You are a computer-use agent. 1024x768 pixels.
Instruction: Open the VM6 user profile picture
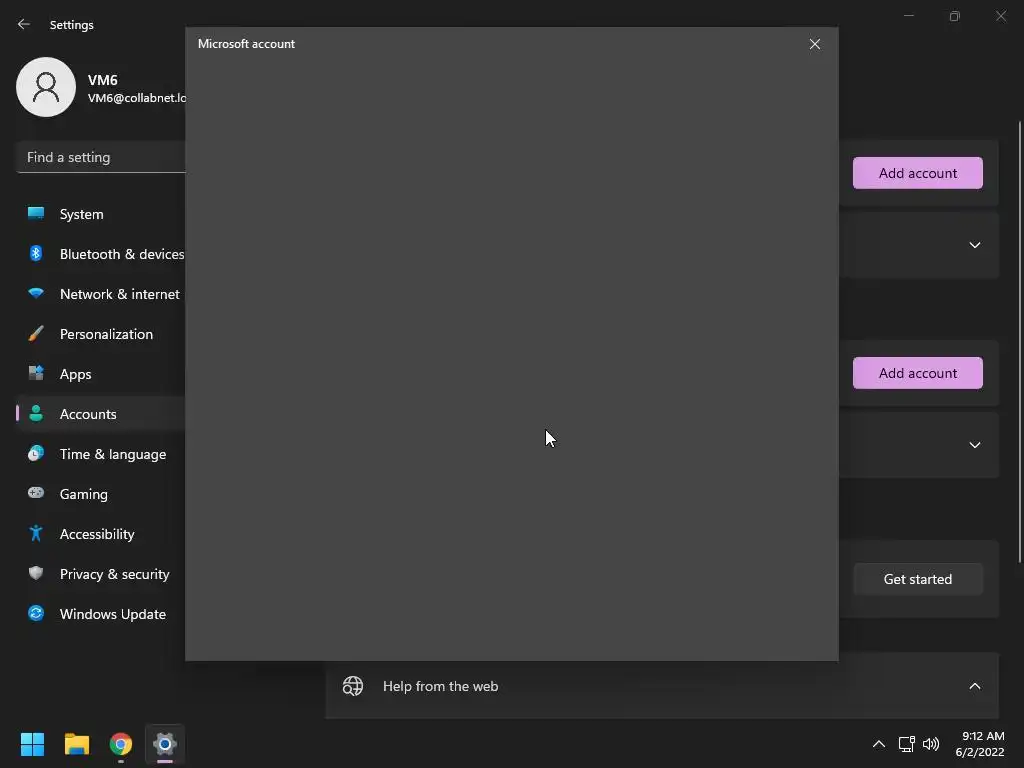[46, 87]
